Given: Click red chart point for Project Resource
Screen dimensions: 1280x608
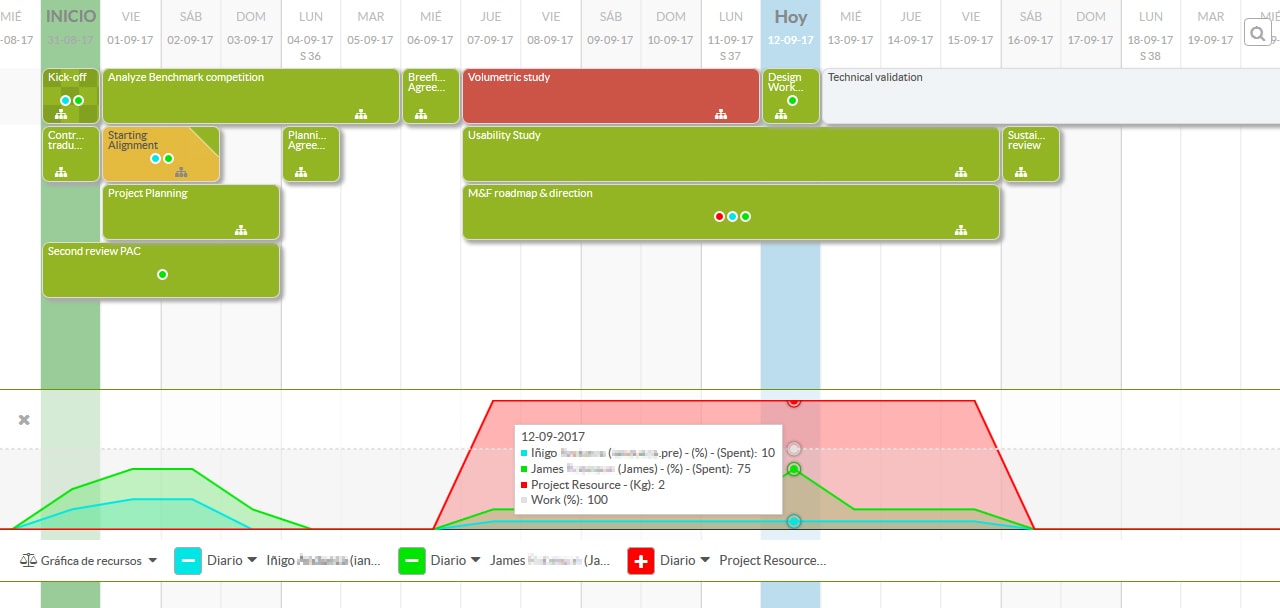Looking at the screenshot, I should 794,401.
